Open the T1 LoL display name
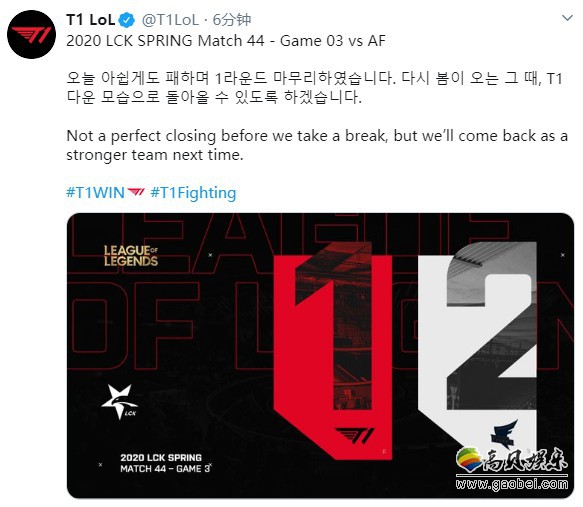The height and width of the screenshot is (507, 583). click(x=90, y=20)
